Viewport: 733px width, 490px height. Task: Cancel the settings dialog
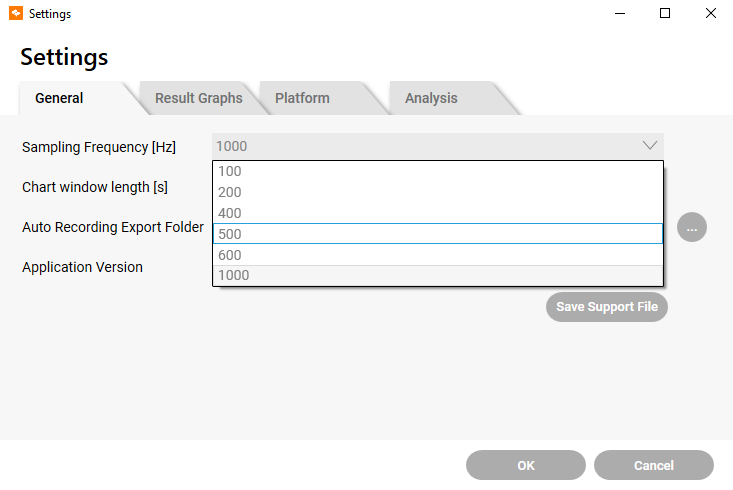654,465
